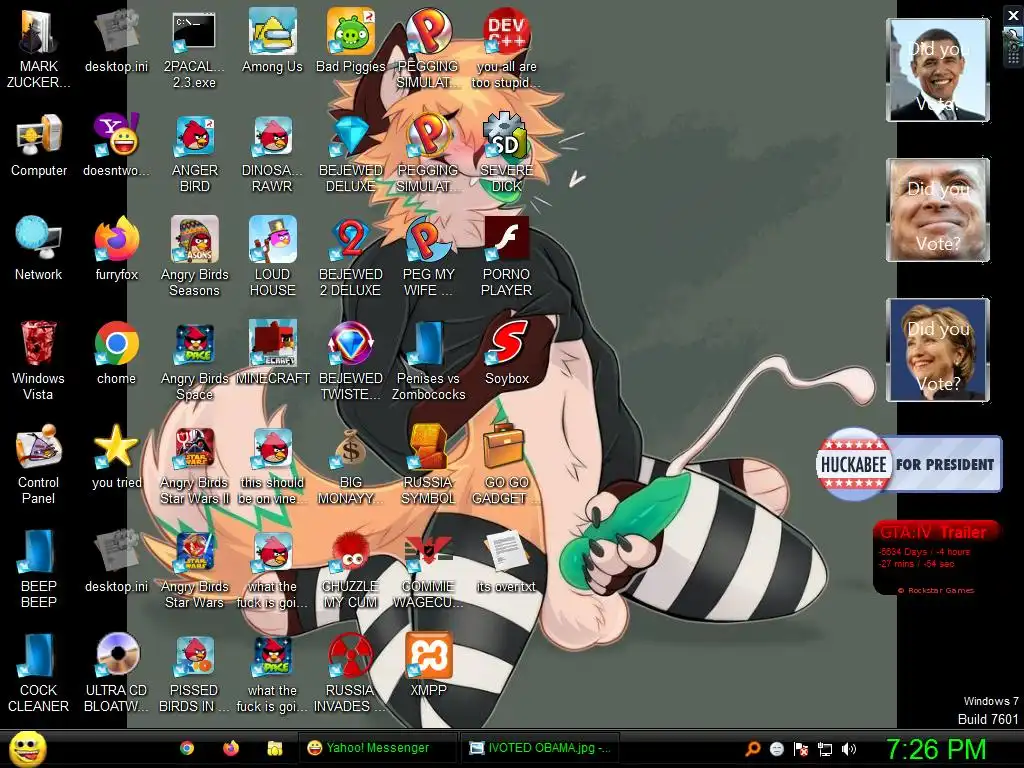The image size is (1024, 768).
Task: Select the 'chome' Chrome shortcut
Action: [116, 353]
